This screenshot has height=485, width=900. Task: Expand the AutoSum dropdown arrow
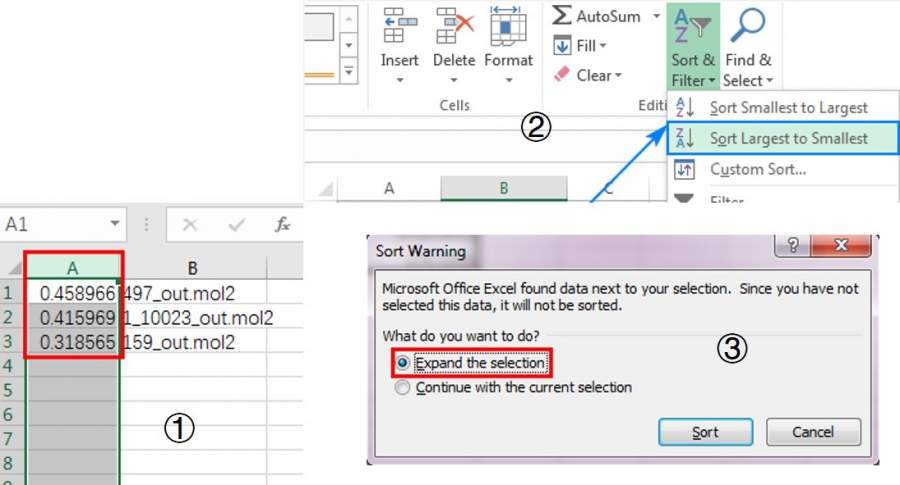(656, 16)
